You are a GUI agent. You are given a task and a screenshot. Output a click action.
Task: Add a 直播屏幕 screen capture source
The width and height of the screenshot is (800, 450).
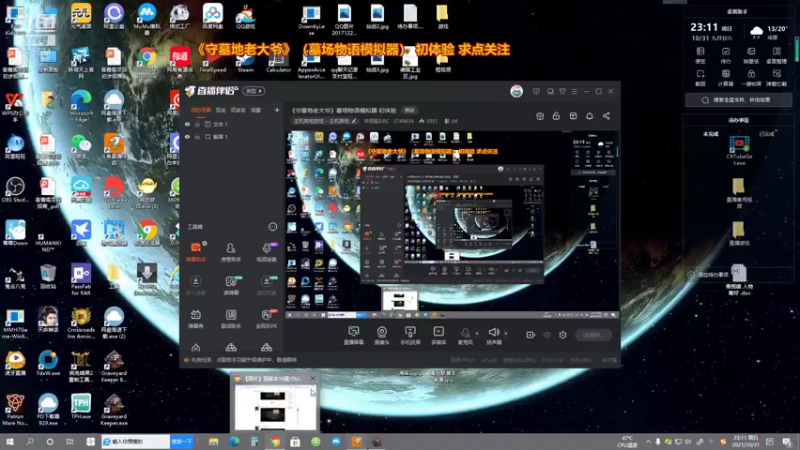click(354, 335)
